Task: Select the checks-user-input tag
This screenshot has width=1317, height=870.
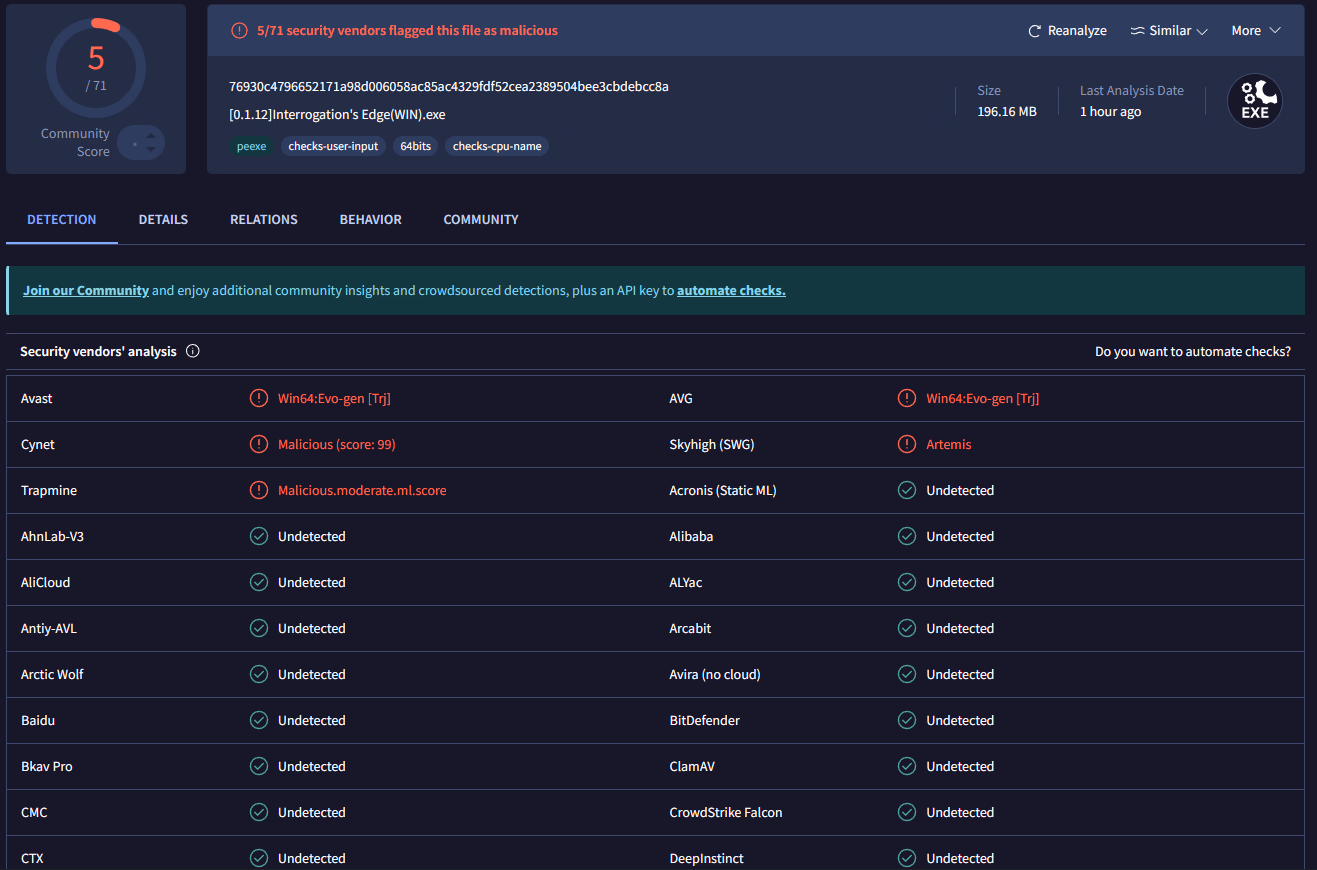Action: click(333, 146)
